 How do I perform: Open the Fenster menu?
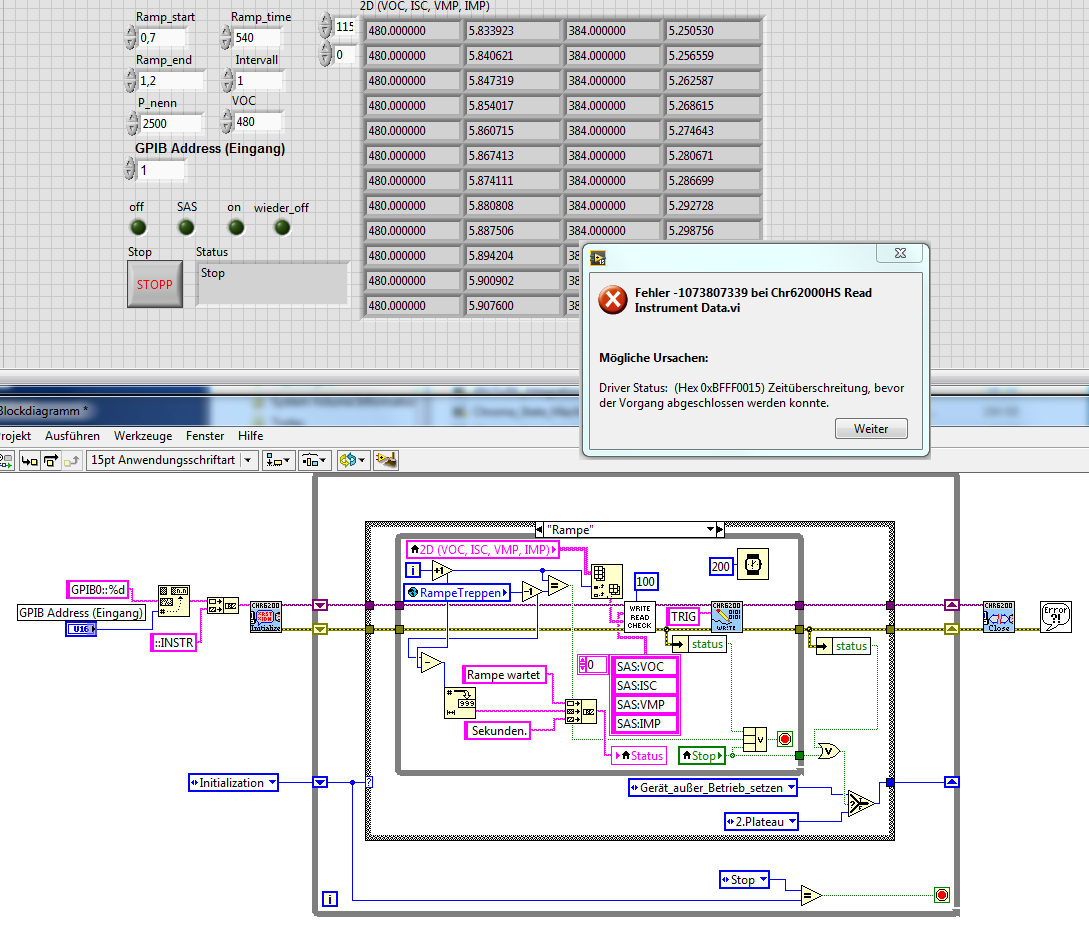coord(205,436)
